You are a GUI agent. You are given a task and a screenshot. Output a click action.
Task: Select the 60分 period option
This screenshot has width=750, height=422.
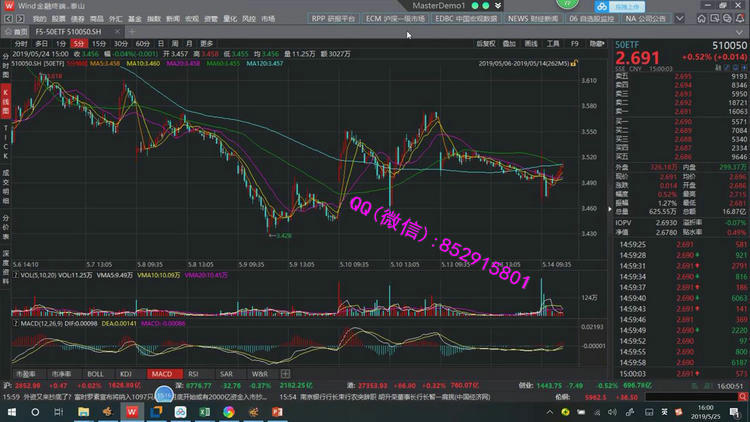point(142,44)
